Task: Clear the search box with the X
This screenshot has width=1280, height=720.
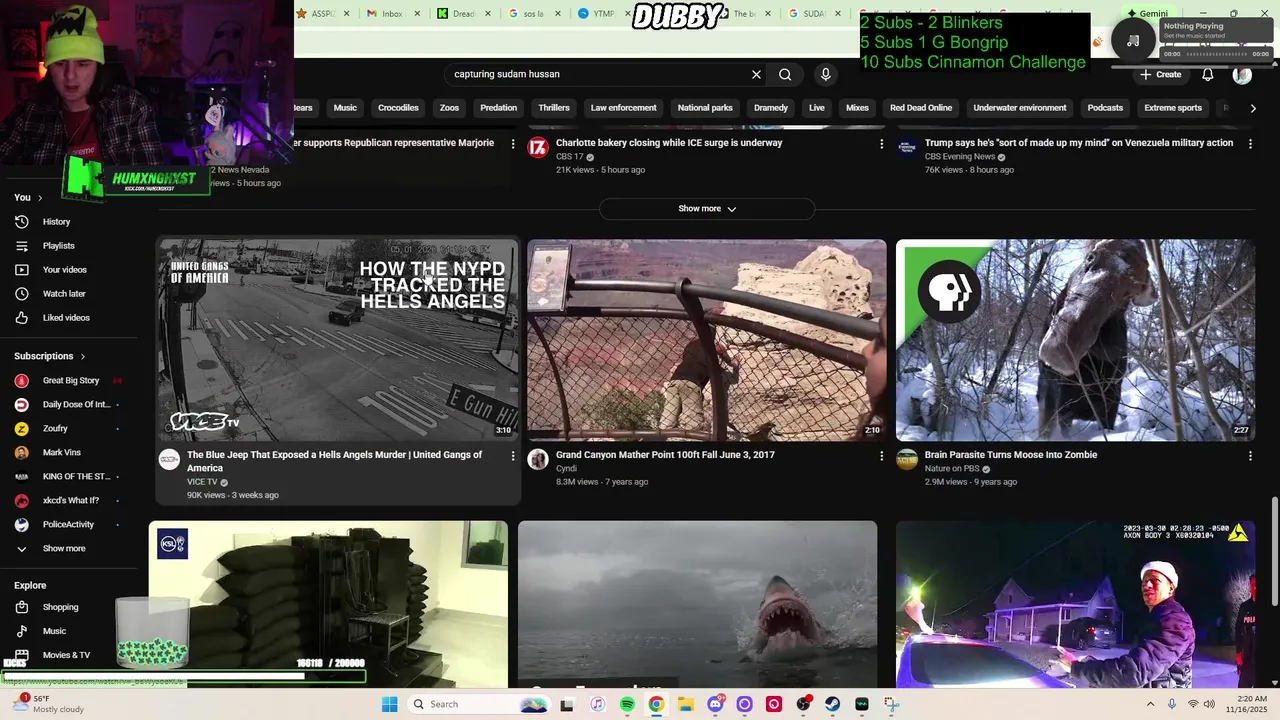Action: 756,74
